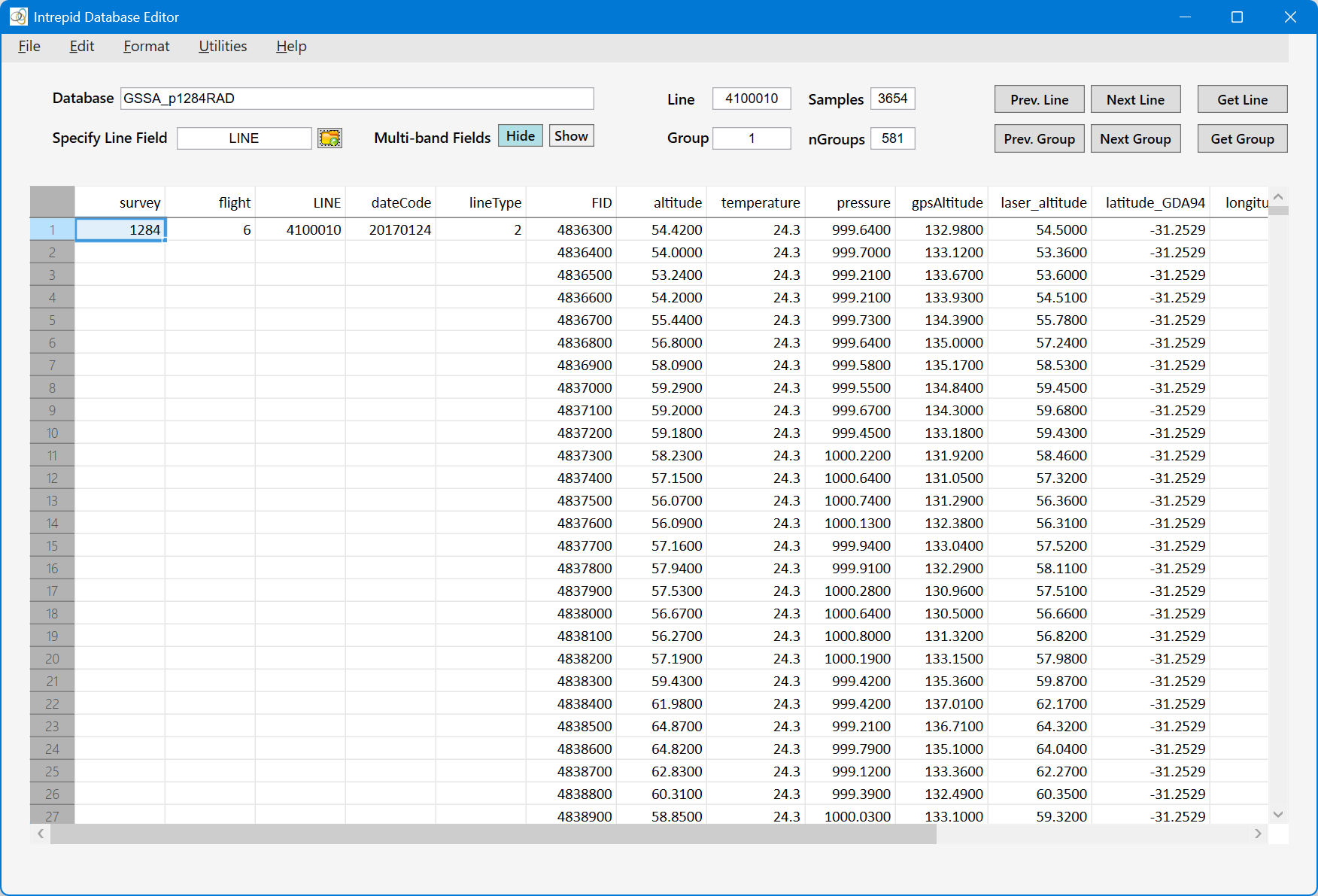Click FID cell 4836300

pyautogui.click(x=572, y=229)
